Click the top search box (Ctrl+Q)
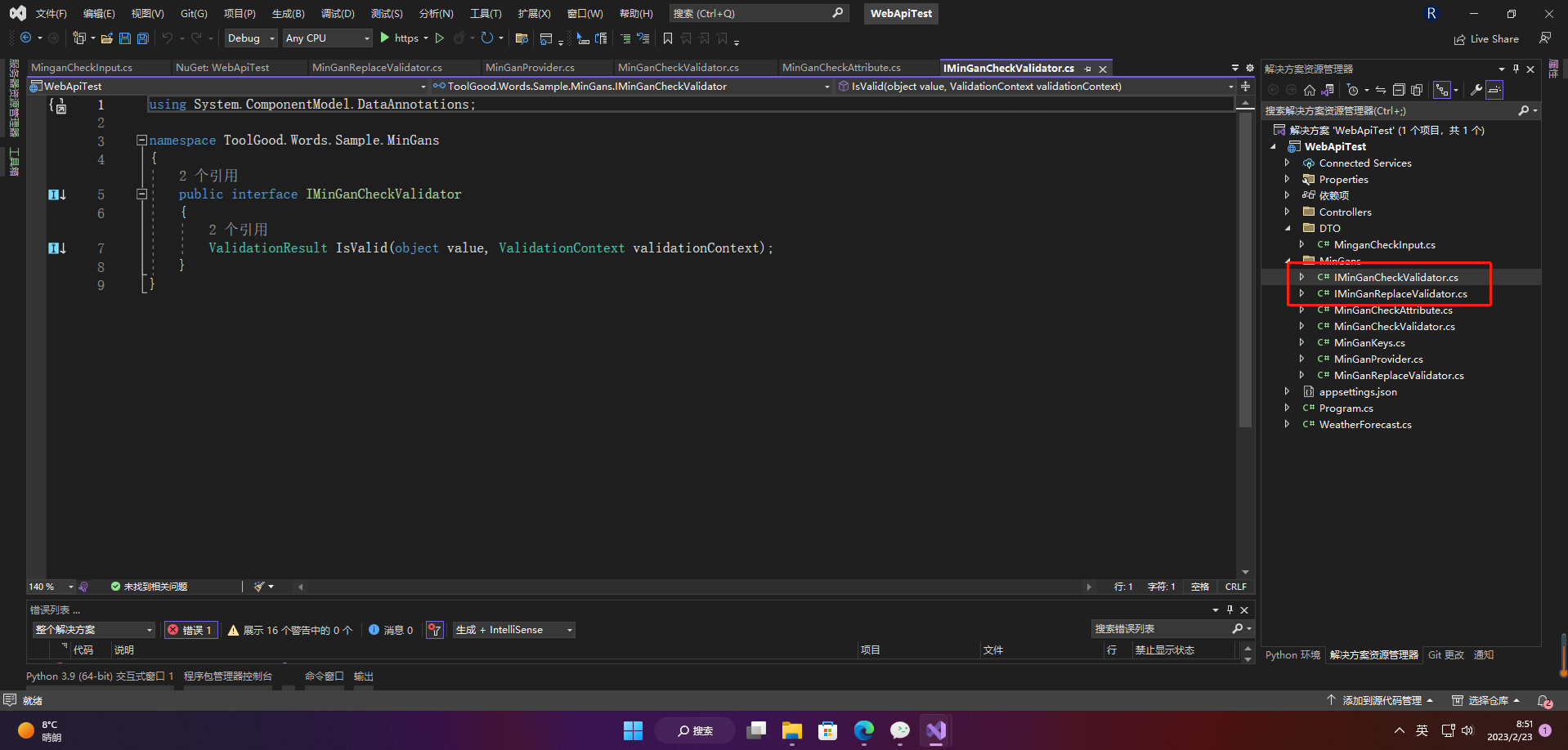Viewport: 1568px width, 750px height. (758, 14)
